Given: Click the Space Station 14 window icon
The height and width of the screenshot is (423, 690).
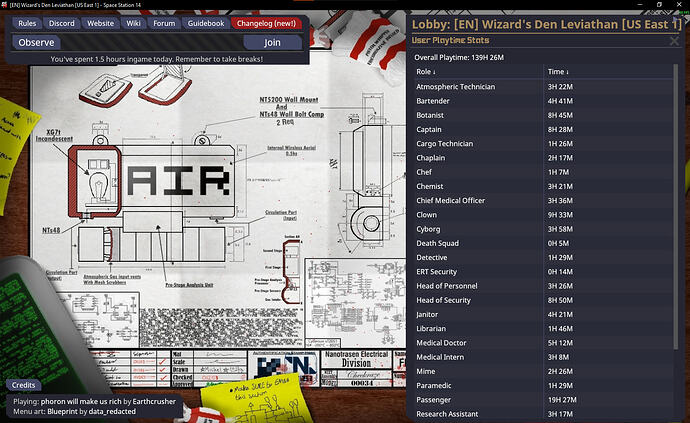Looking at the screenshot, I should tap(7, 6).
